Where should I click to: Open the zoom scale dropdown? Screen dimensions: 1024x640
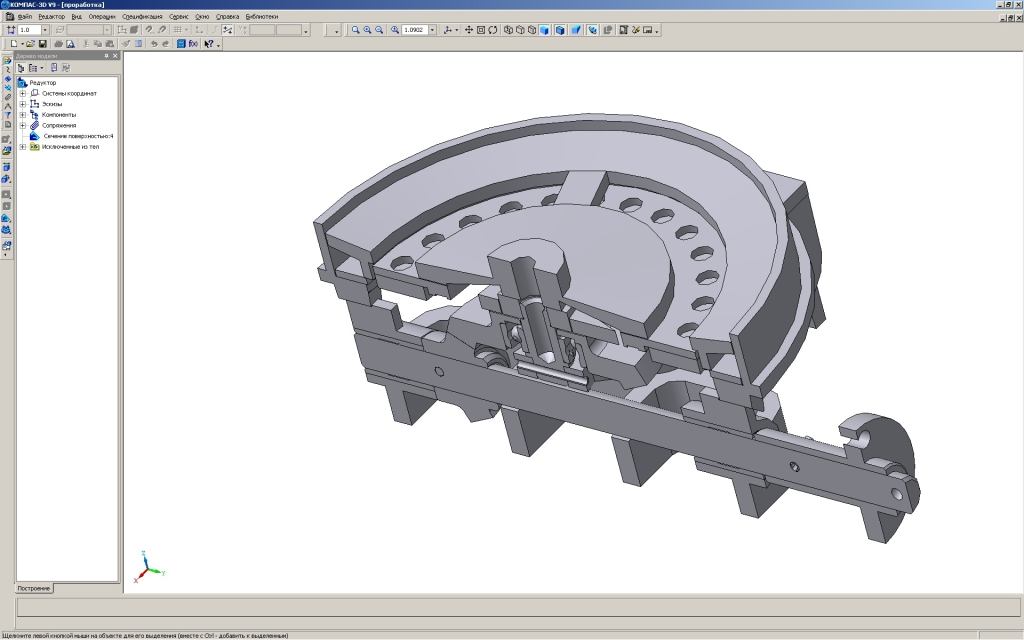[x=432, y=30]
